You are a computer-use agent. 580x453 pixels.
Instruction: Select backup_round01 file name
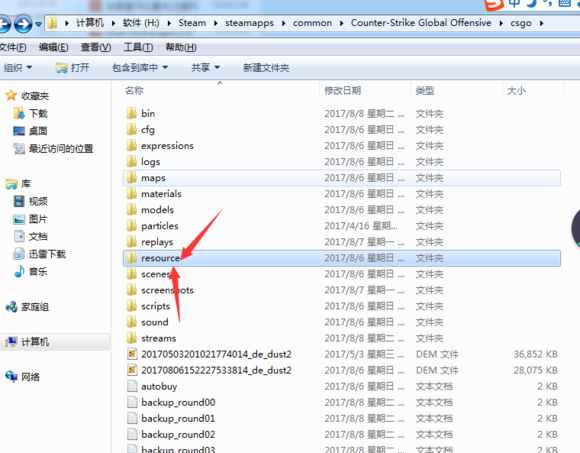click(178, 418)
